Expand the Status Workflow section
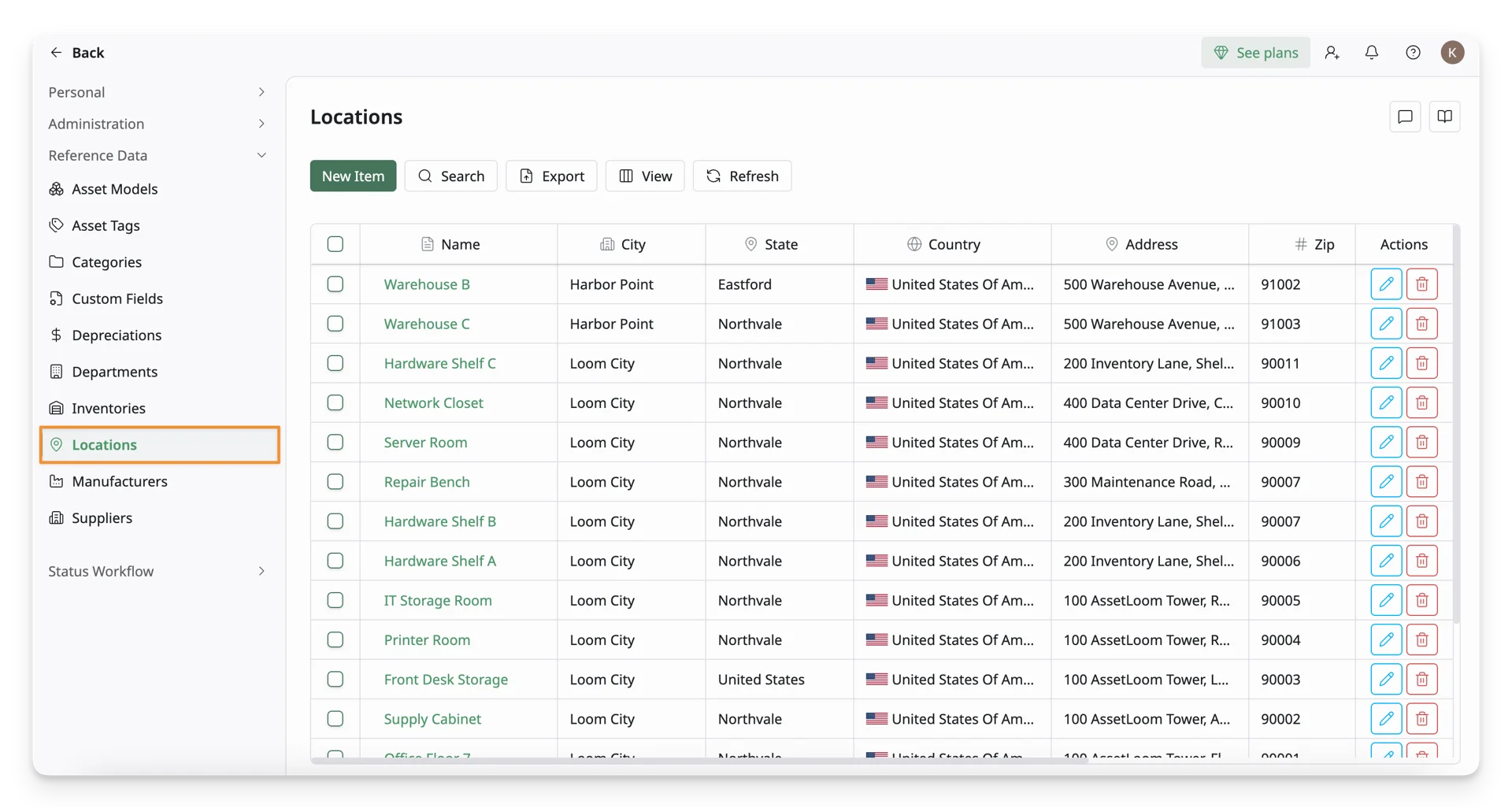 click(157, 571)
